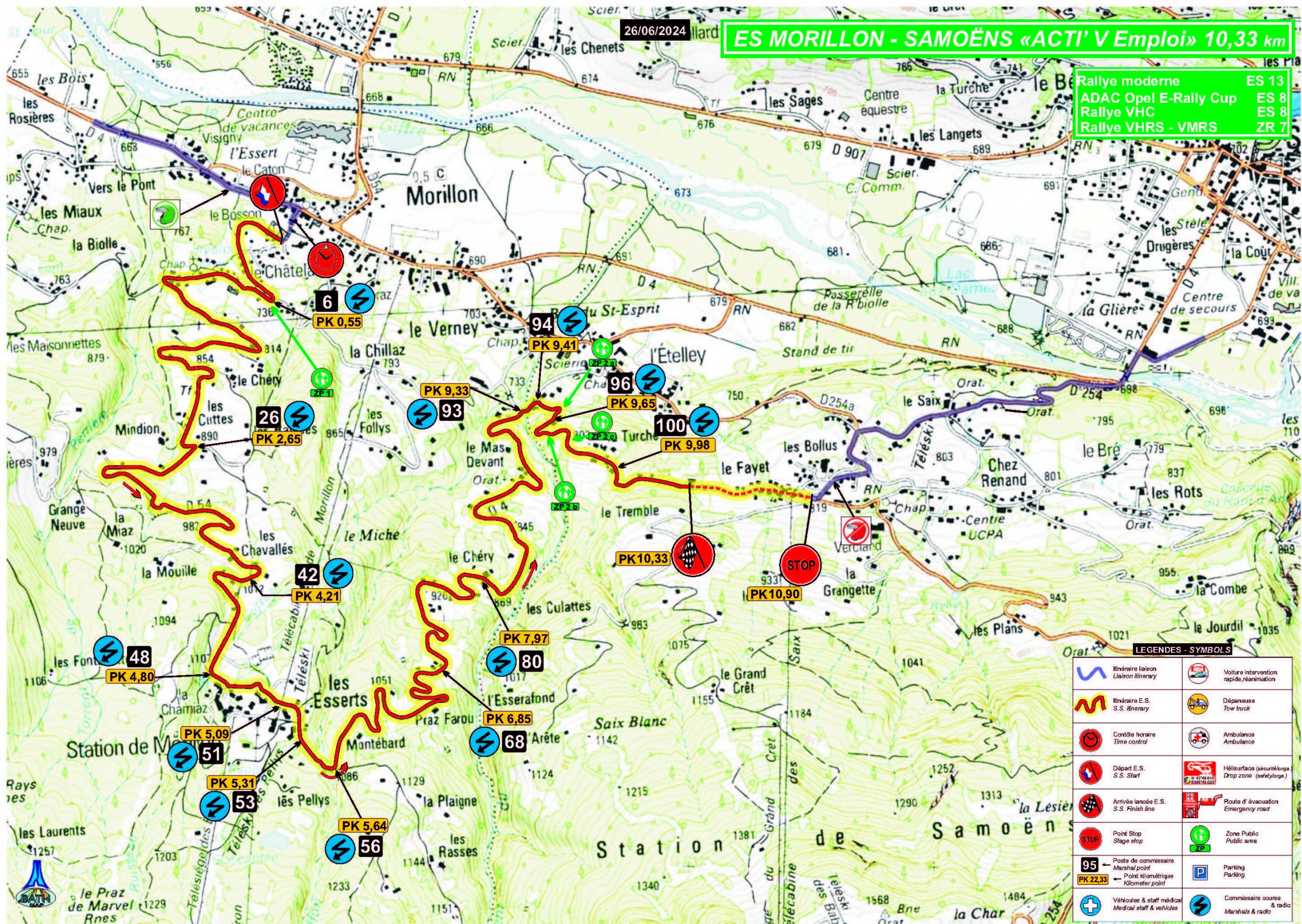Click the blue radio marshal icon beside post 68

484,741
